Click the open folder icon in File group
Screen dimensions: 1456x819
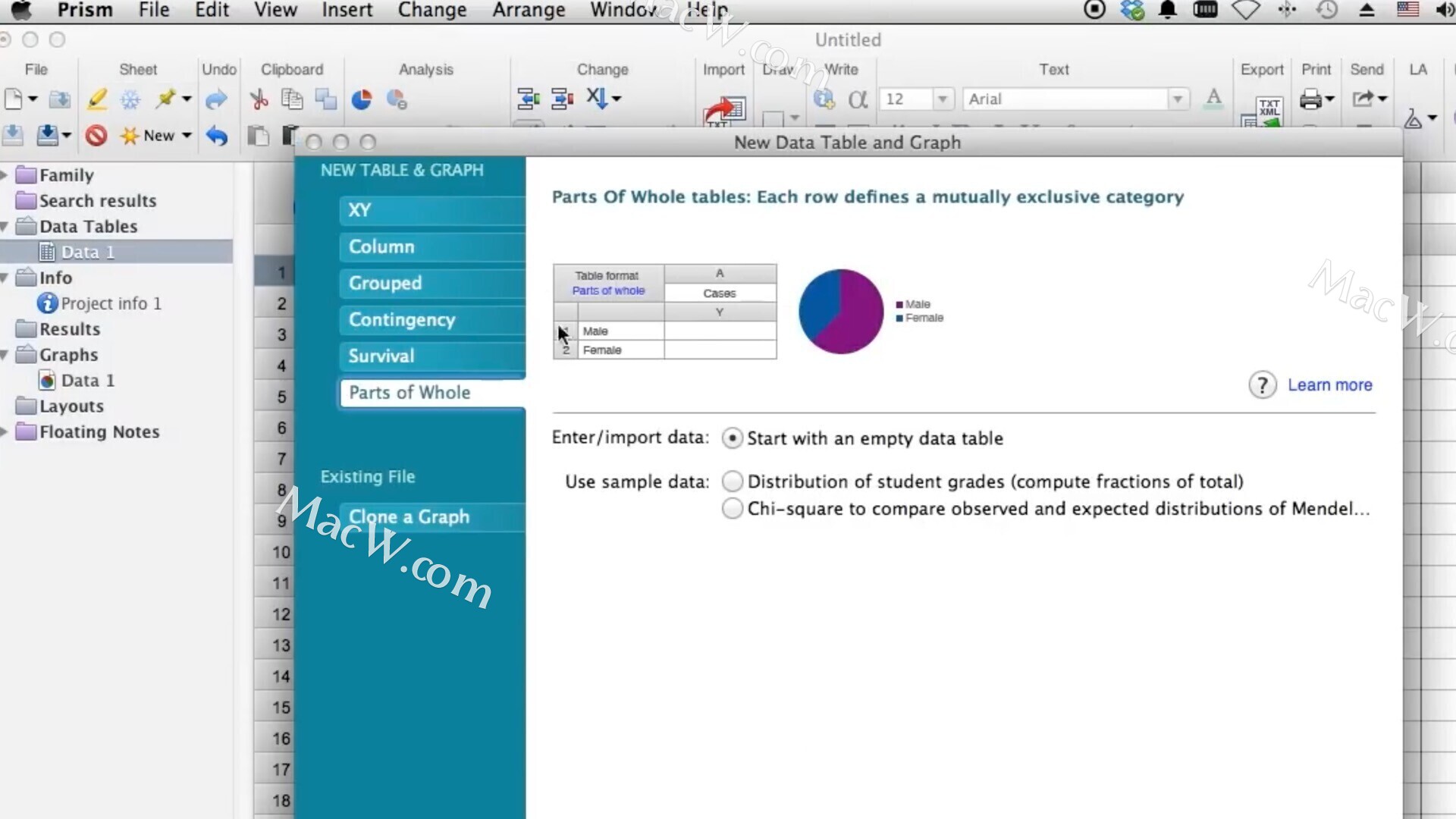tap(59, 99)
